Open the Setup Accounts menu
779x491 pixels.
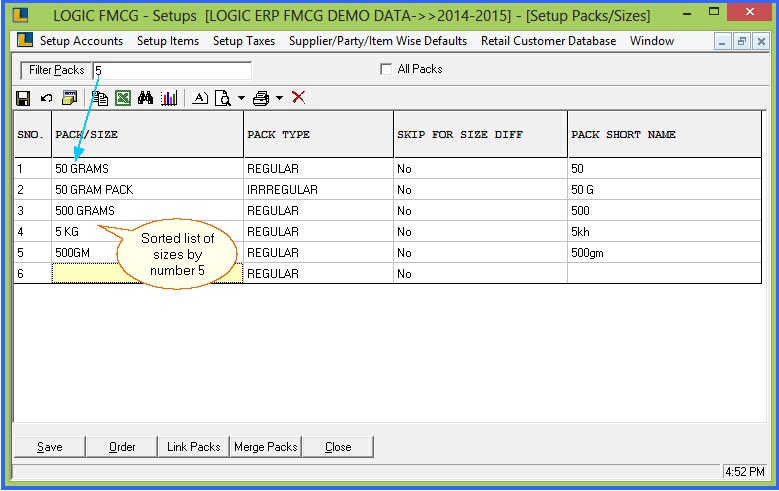[81, 41]
